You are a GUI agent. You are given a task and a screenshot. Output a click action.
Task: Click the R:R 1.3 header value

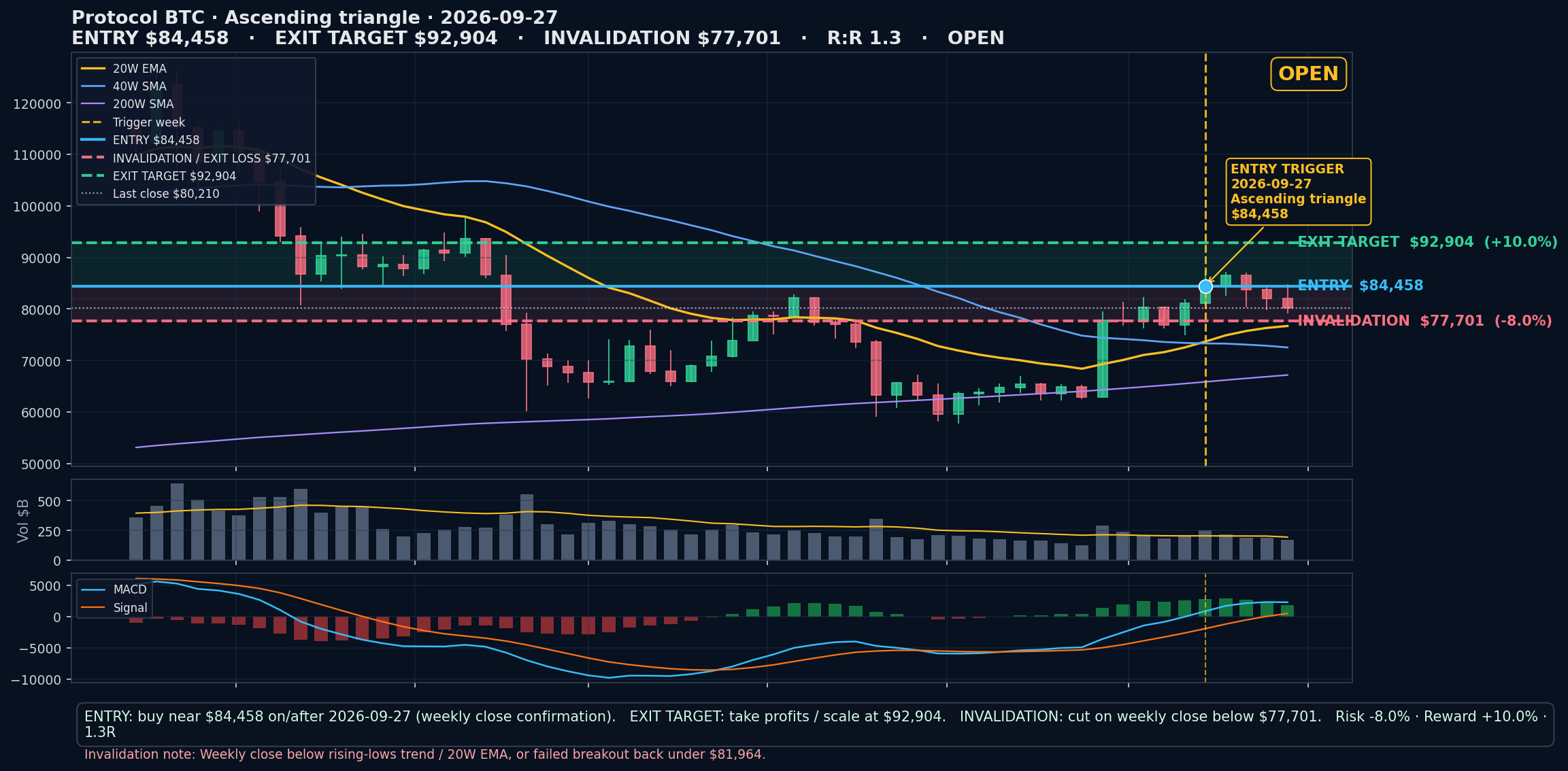tap(864, 38)
